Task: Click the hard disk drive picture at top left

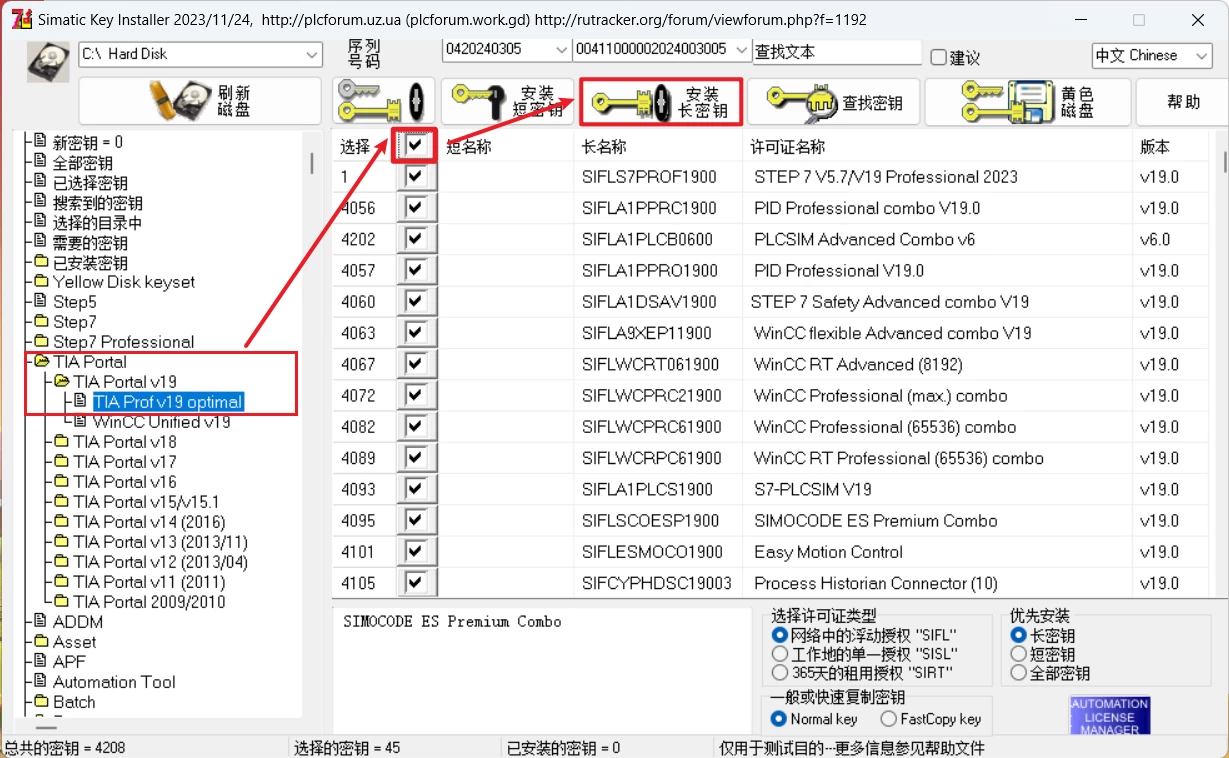Action: click(x=47, y=63)
